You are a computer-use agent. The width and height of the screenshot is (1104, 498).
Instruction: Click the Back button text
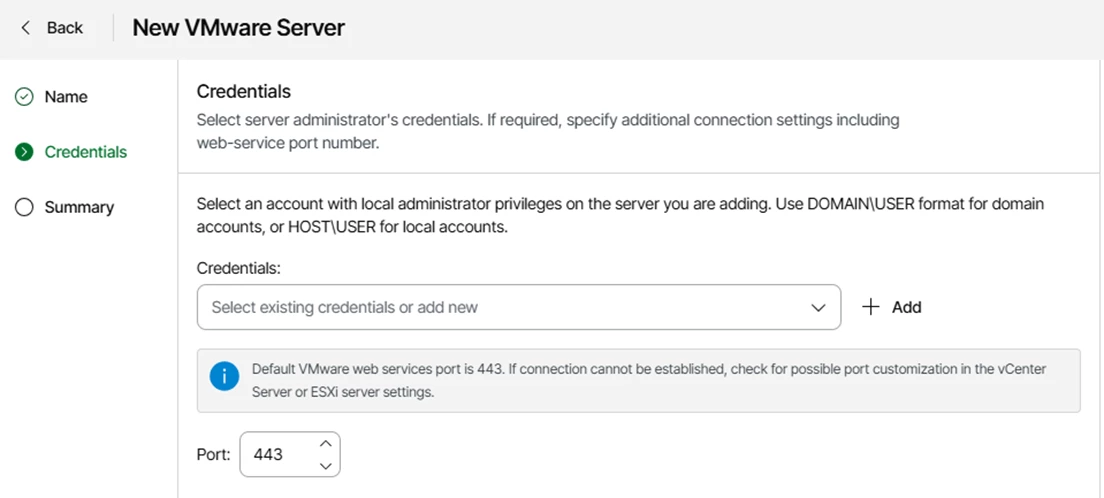65,28
